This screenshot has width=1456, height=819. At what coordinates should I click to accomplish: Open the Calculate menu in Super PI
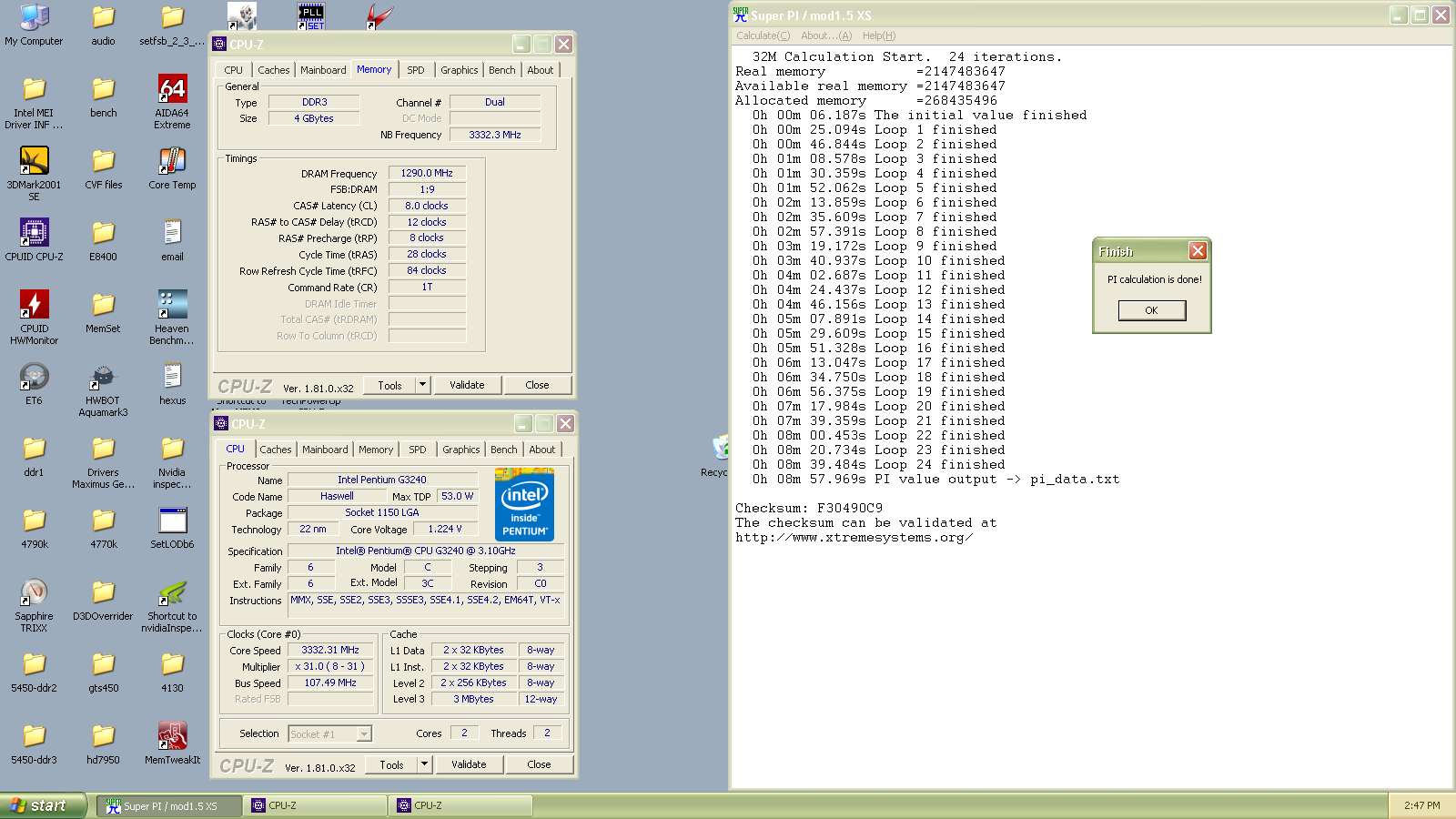[763, 35]
